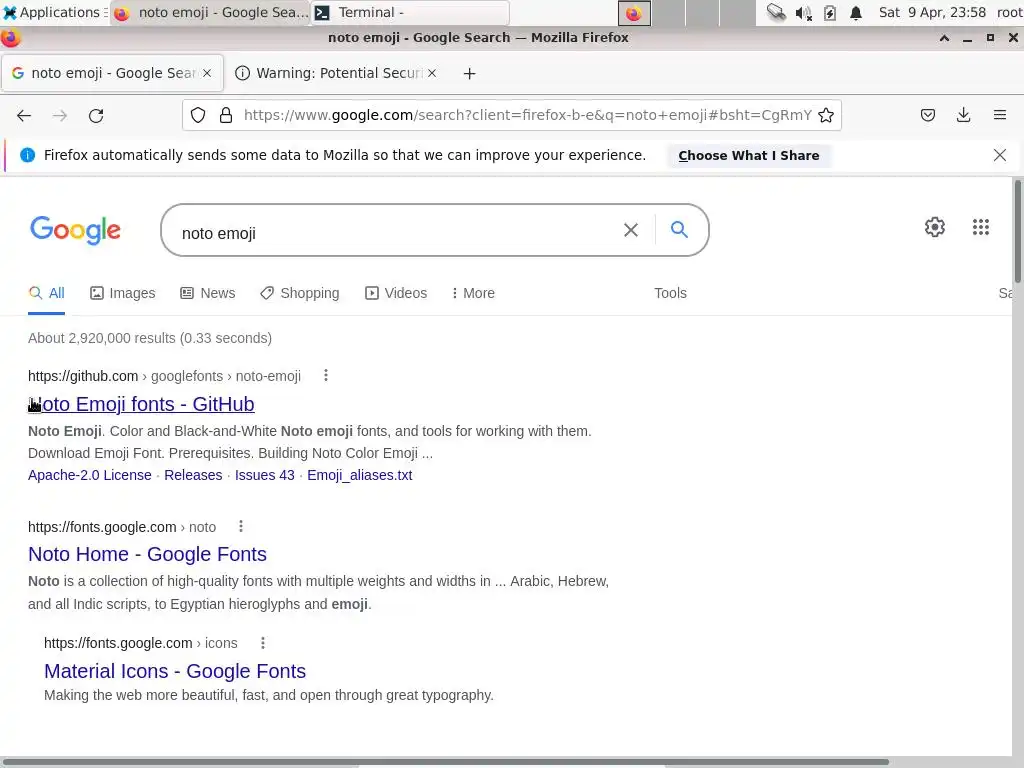The height and width of the screenshot is (768, 1024).
Task: Switch to the second workspace in the pager
Action: click(668, 13)
